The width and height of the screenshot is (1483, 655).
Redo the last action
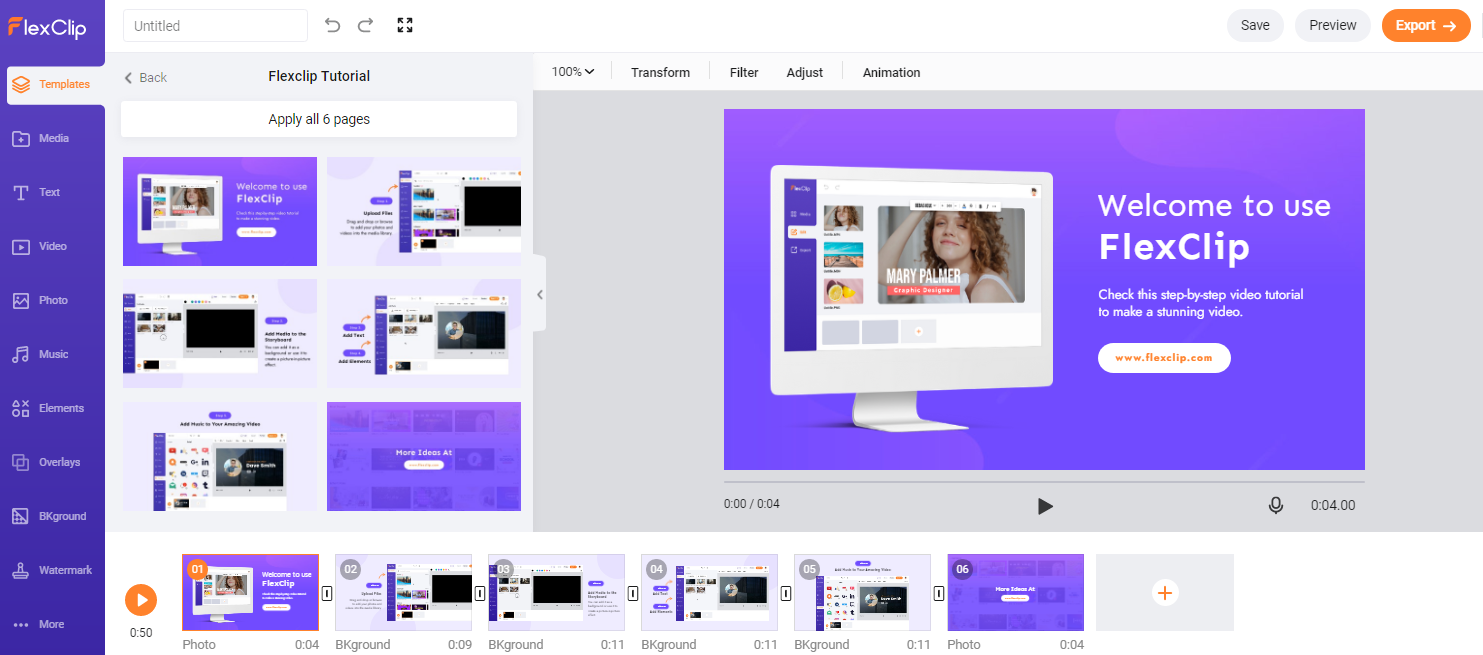365,25
